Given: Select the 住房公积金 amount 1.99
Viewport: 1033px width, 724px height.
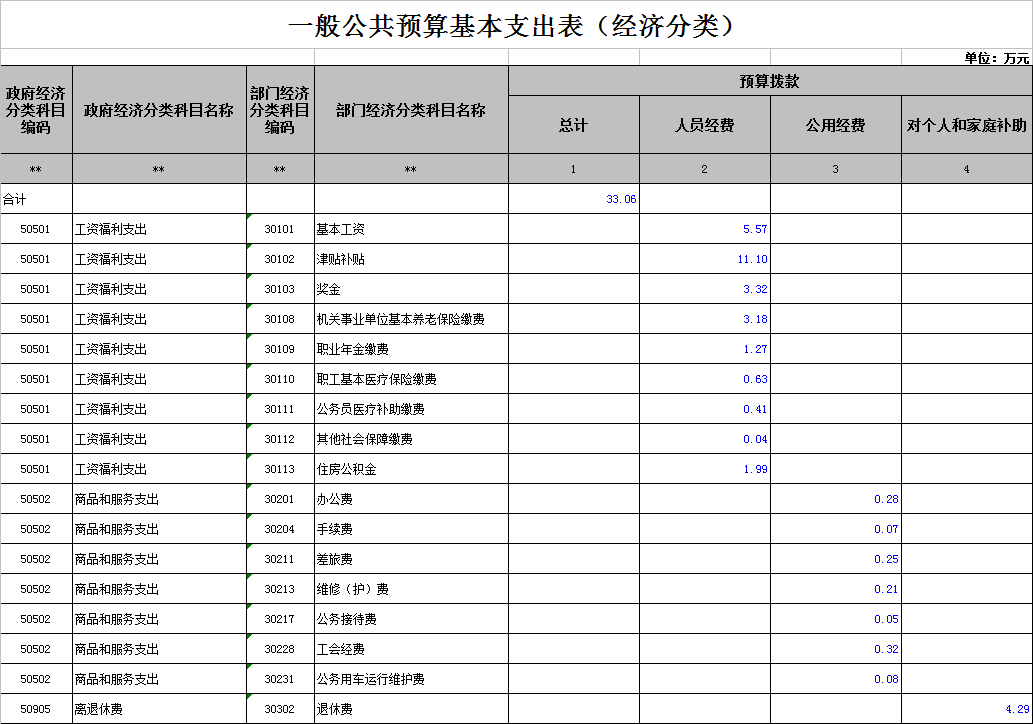Looking at the screenshot, I should coord(755,469).
